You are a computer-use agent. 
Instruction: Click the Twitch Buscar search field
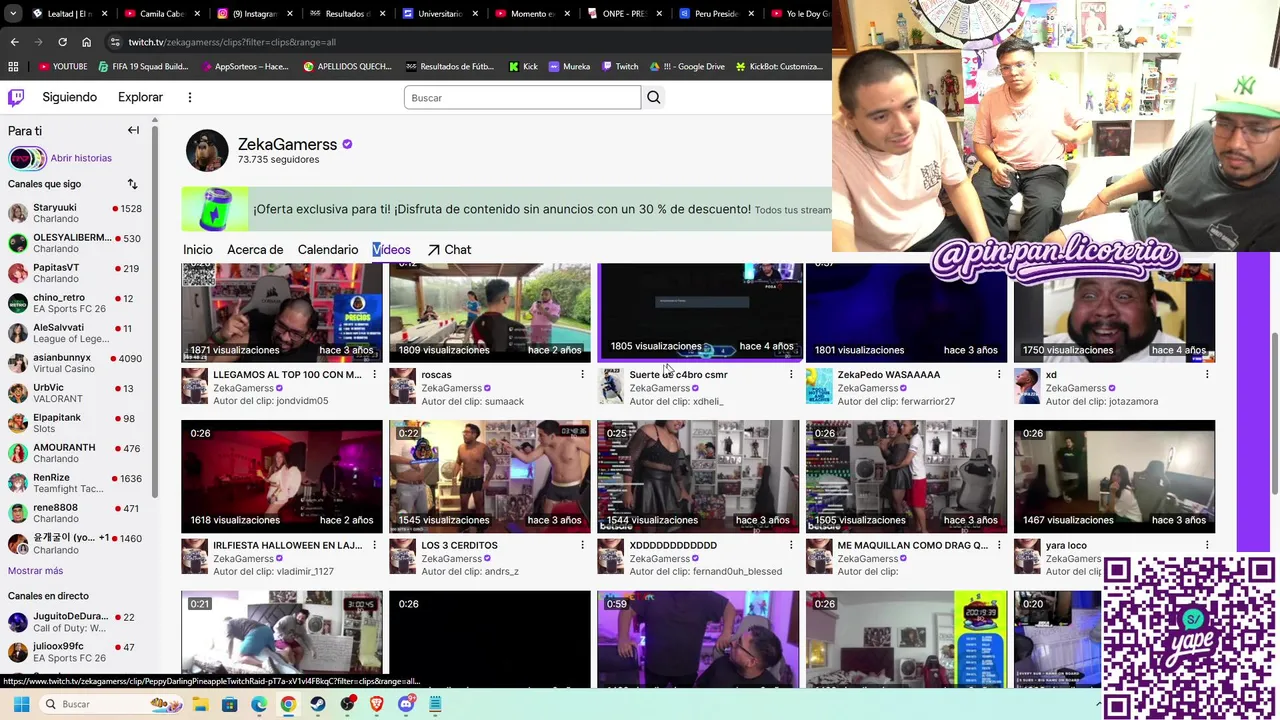pyautogui.click(x=522, y=97)
